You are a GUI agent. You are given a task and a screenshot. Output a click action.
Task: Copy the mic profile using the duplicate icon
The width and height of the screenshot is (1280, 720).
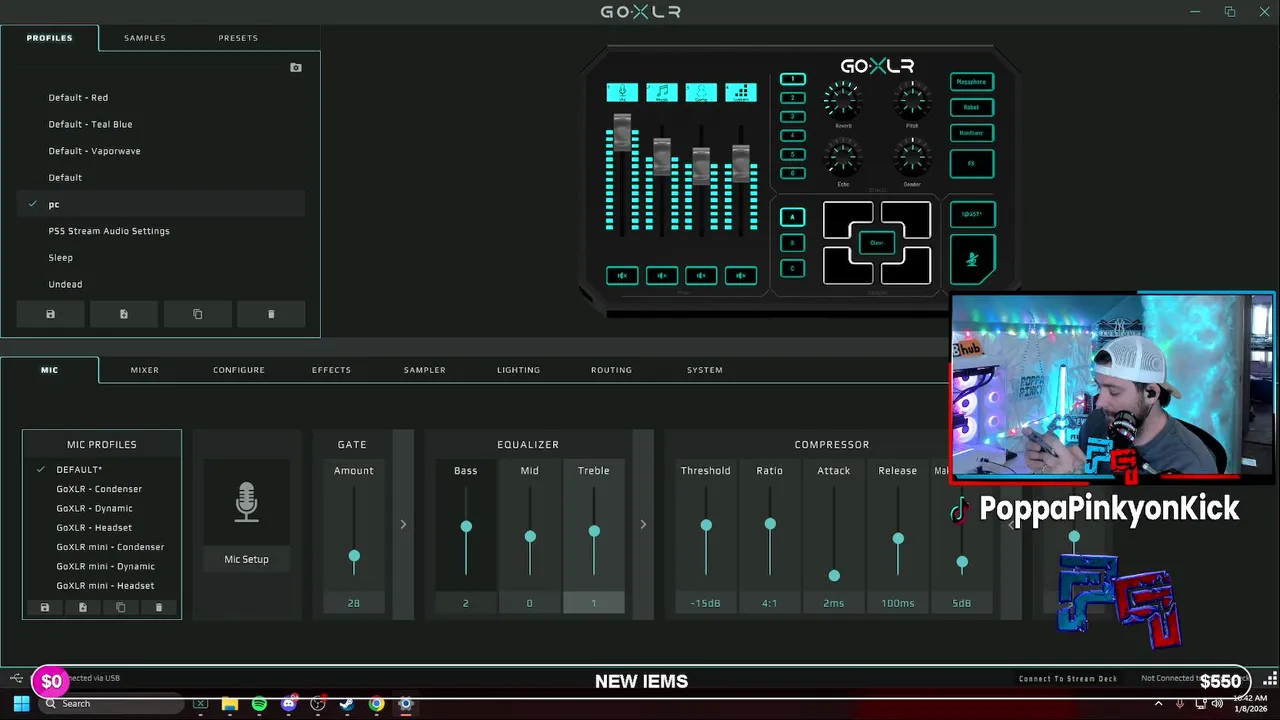pos(120,607)
